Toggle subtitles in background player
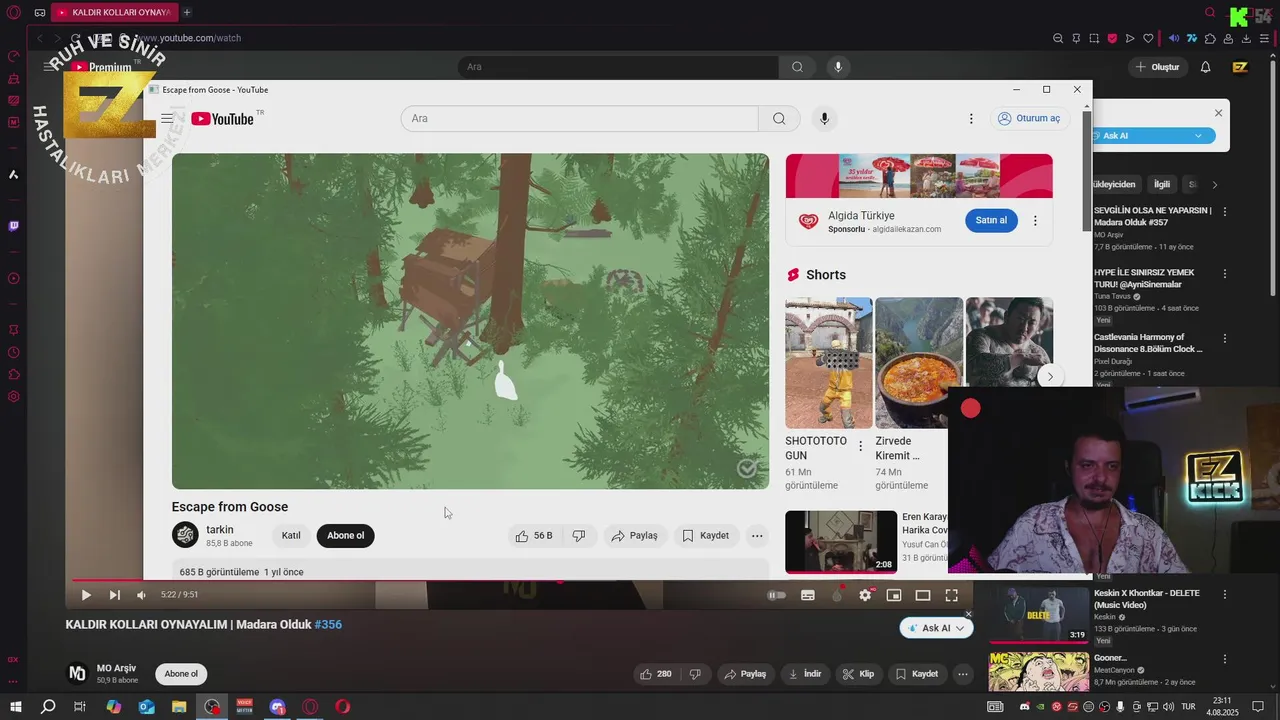Screen dimensions: 1280x720 tap(808, 595)
